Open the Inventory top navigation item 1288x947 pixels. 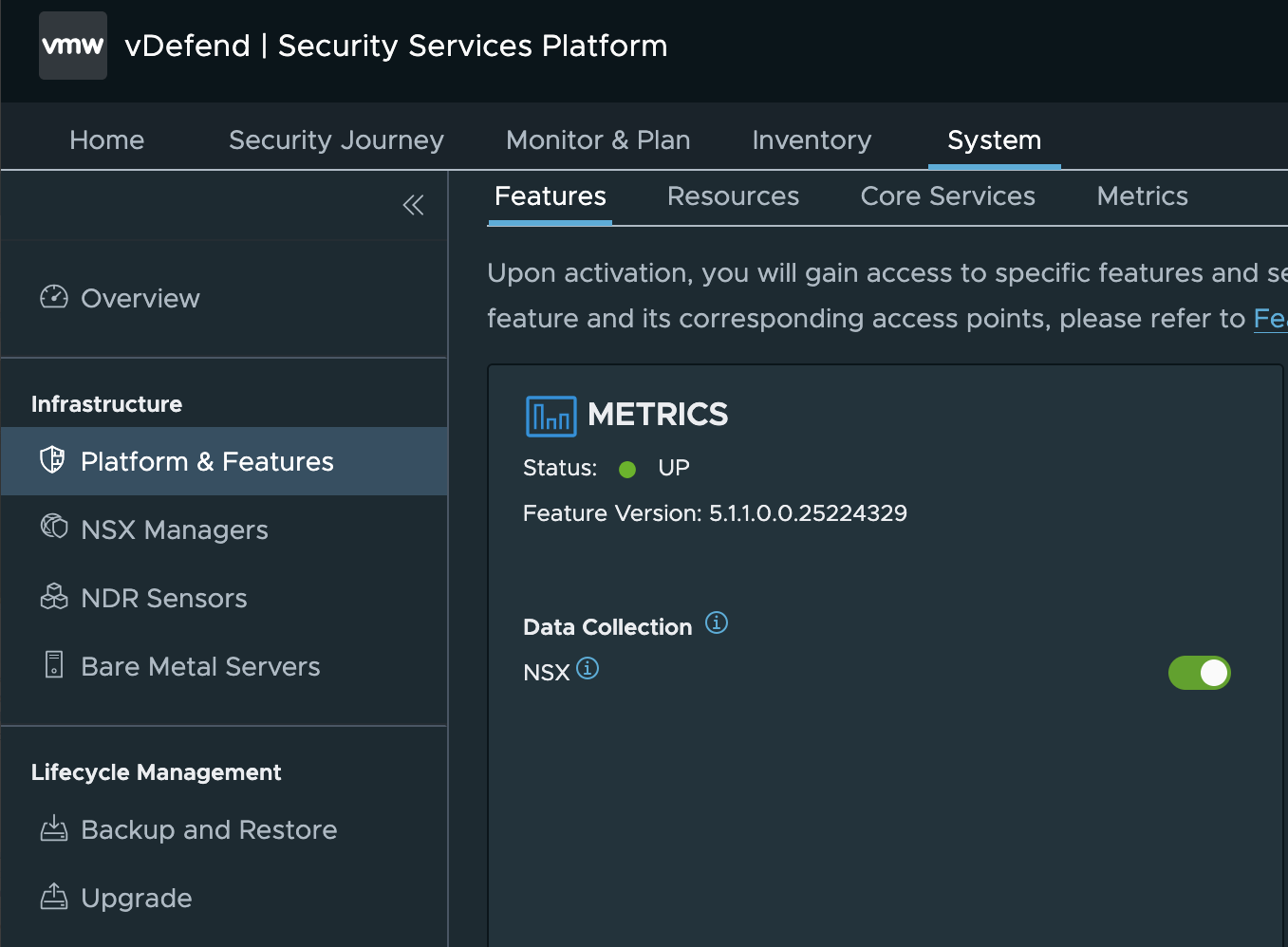click(812, 140)
